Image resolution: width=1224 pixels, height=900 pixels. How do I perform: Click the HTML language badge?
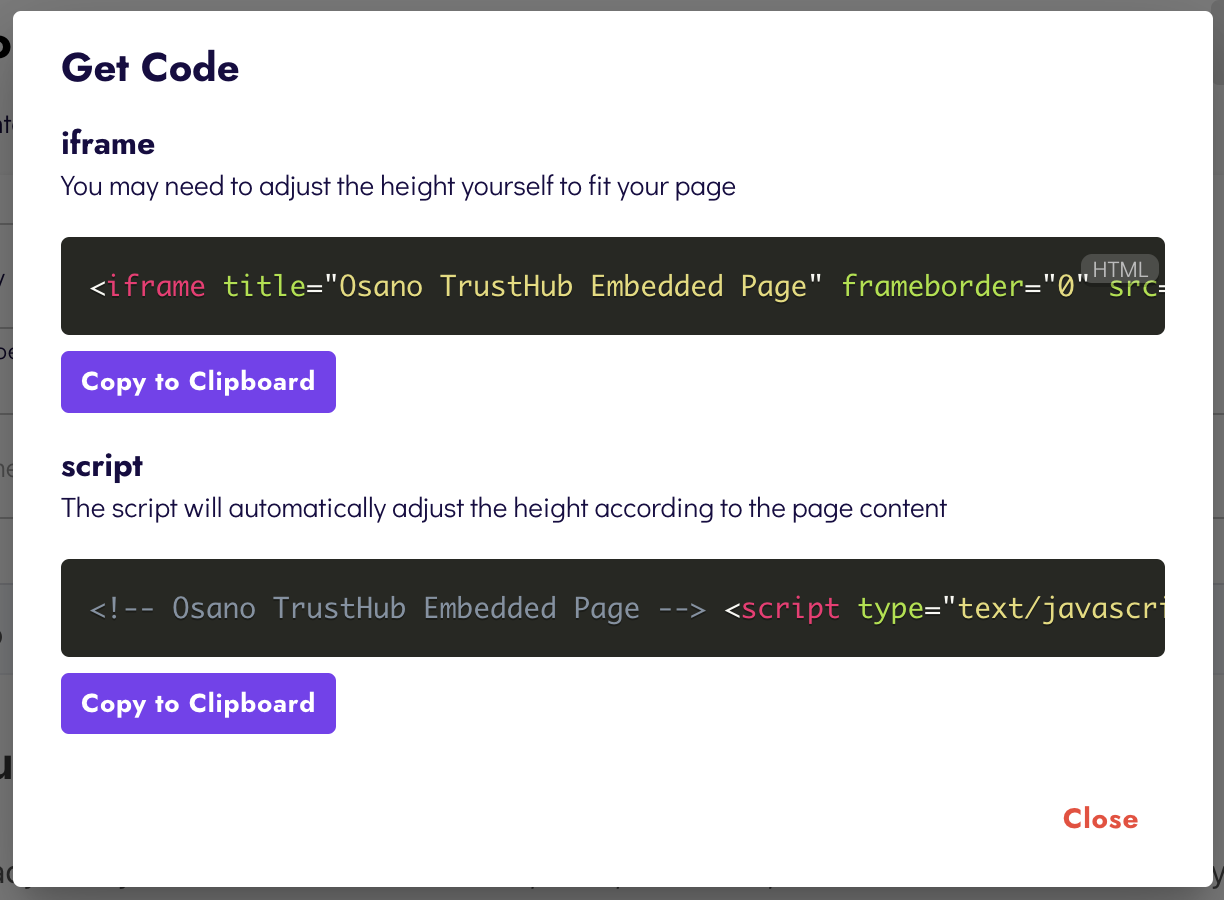1120,269
